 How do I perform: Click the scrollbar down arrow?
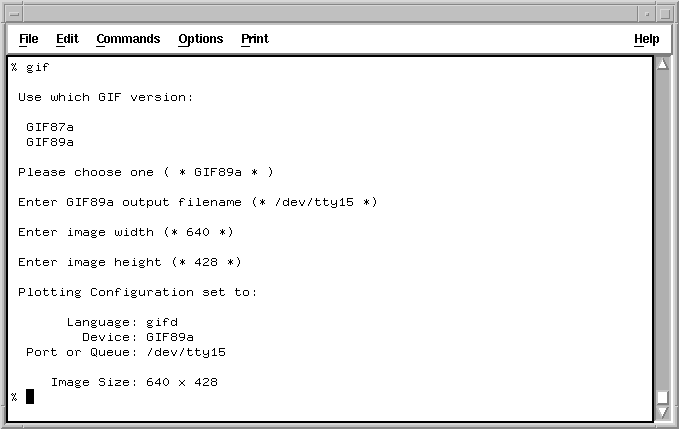click(662, 413)
